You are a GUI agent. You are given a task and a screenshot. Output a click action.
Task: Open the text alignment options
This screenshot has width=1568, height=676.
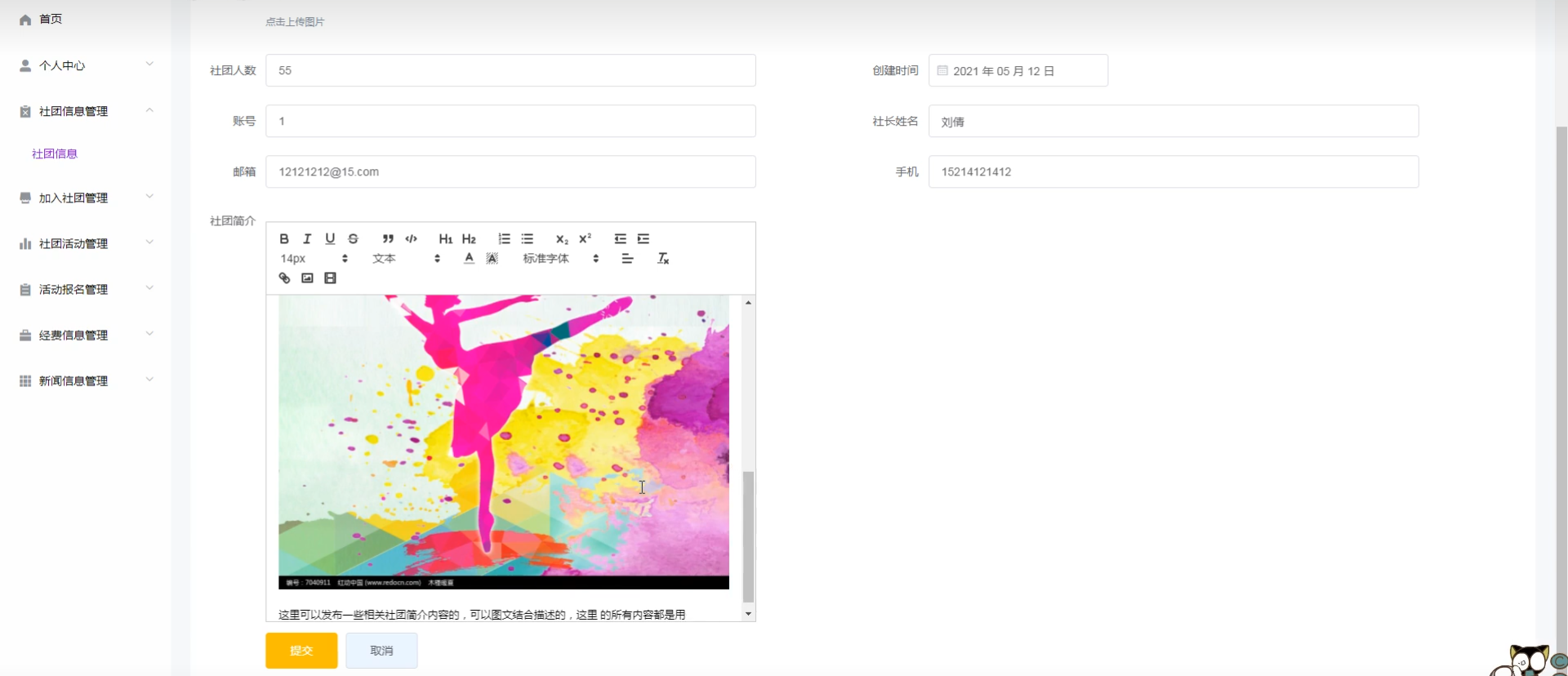click(627, 258)
